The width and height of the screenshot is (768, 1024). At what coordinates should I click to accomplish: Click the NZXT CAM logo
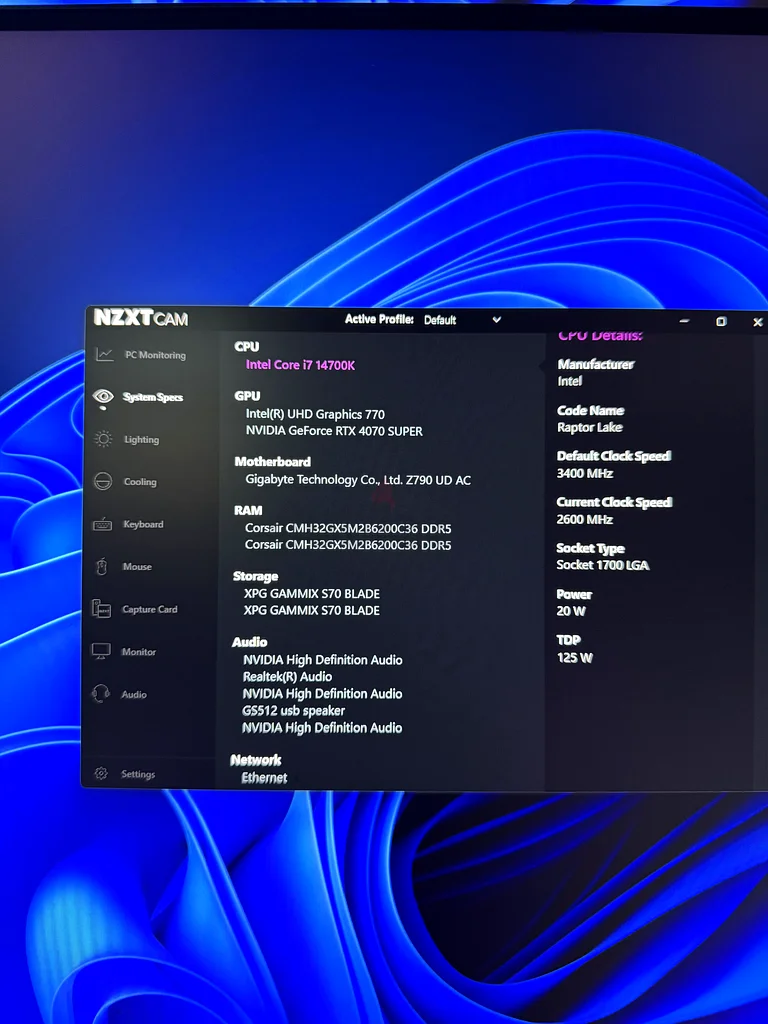click(140, 318)
